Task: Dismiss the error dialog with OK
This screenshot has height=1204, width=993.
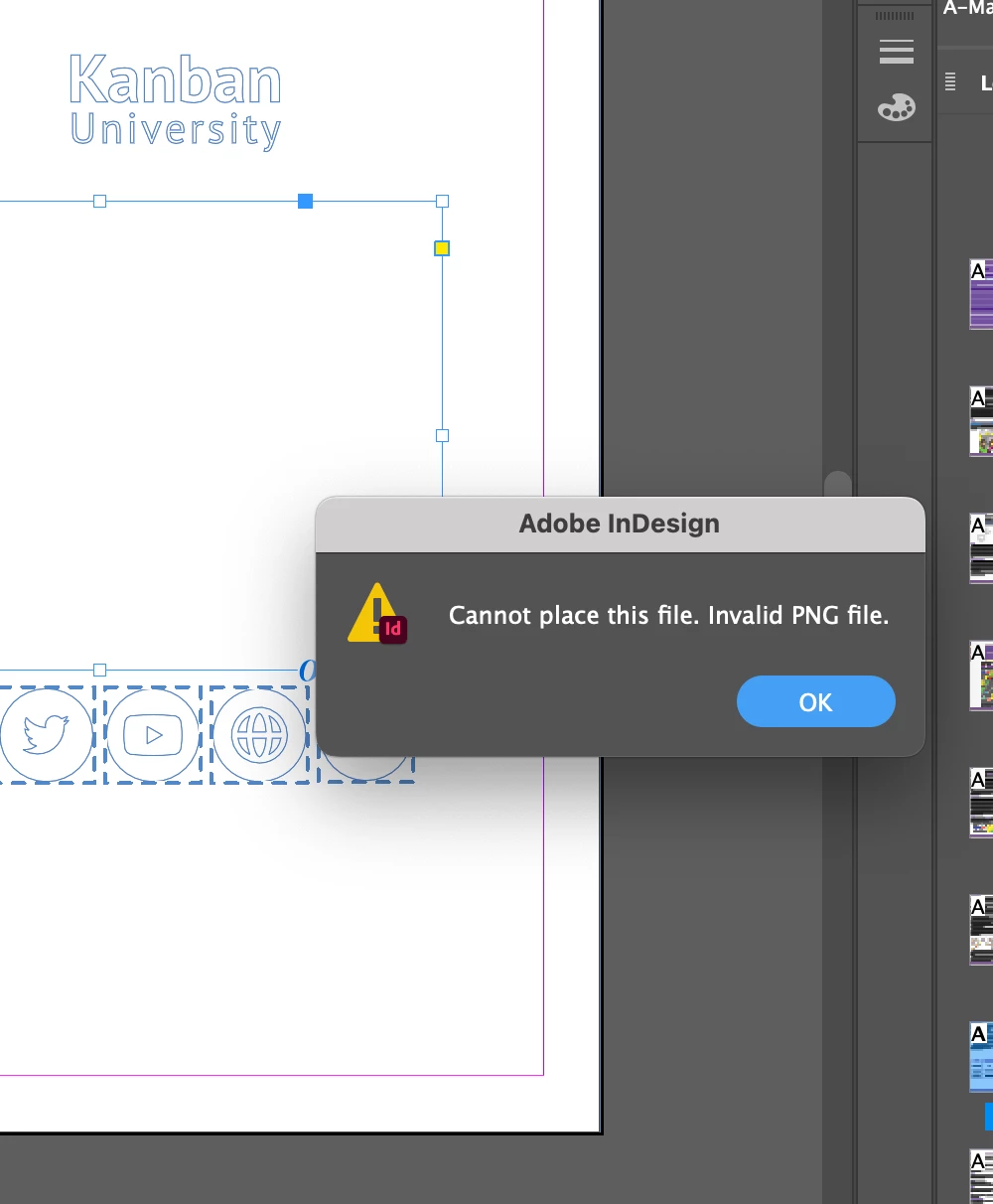Action: (815, 701)
